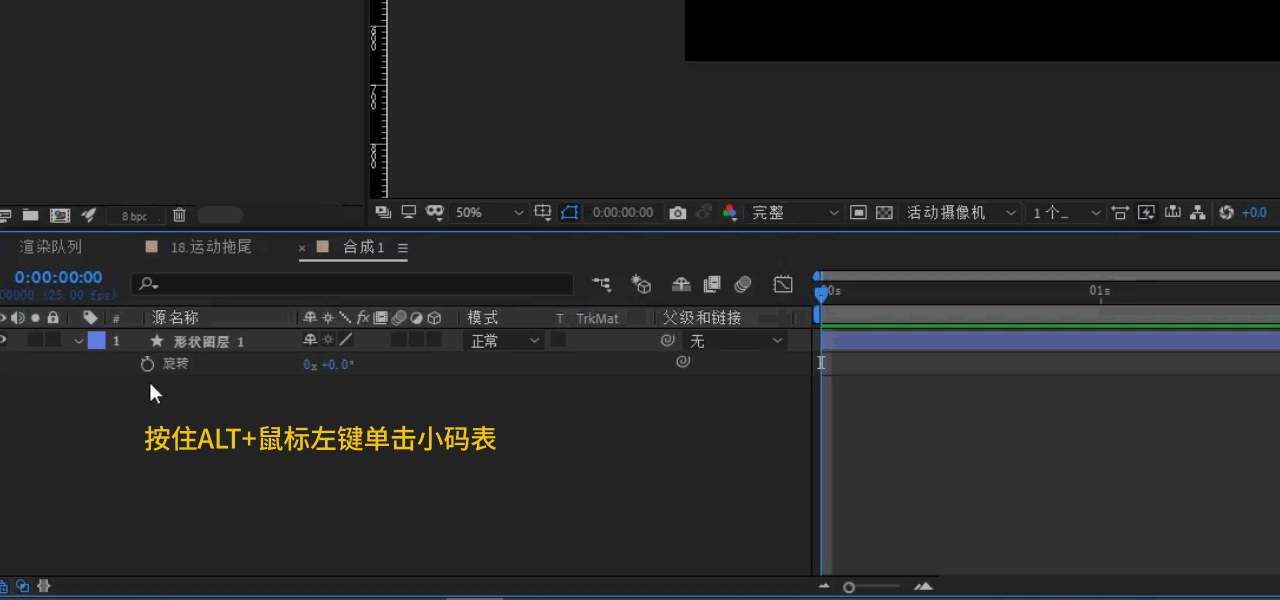Toggle the transparency grid button
This screenshot has width=1280, height=600.
[x=884, y=213]
